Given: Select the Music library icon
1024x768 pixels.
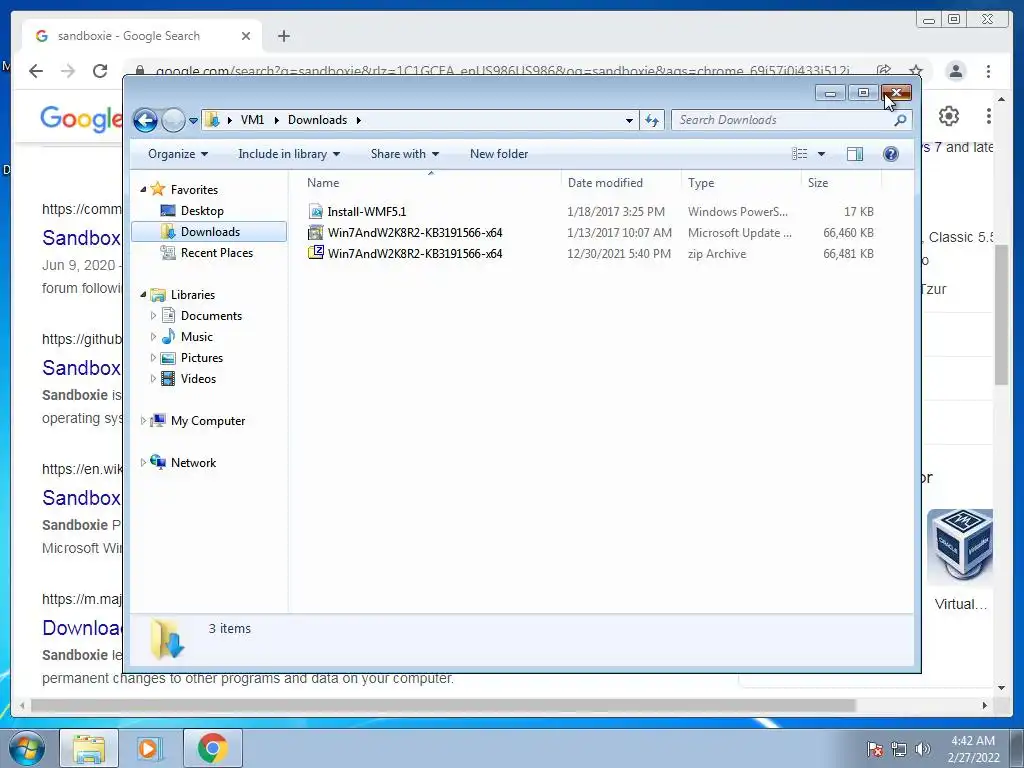Looking at the screenshot, I should click(168, 337).
